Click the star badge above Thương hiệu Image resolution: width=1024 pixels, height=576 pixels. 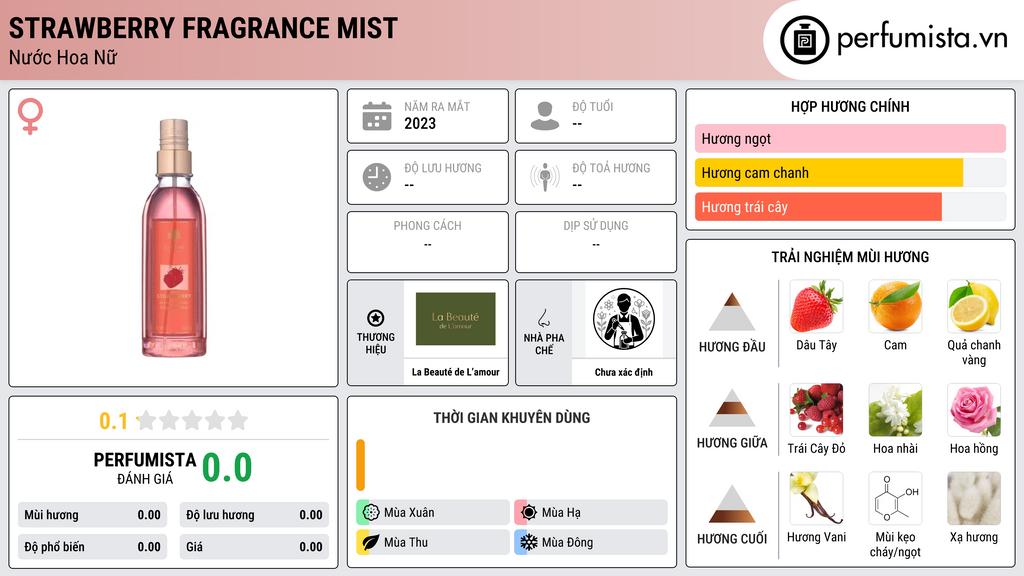[x=376, y=318]
